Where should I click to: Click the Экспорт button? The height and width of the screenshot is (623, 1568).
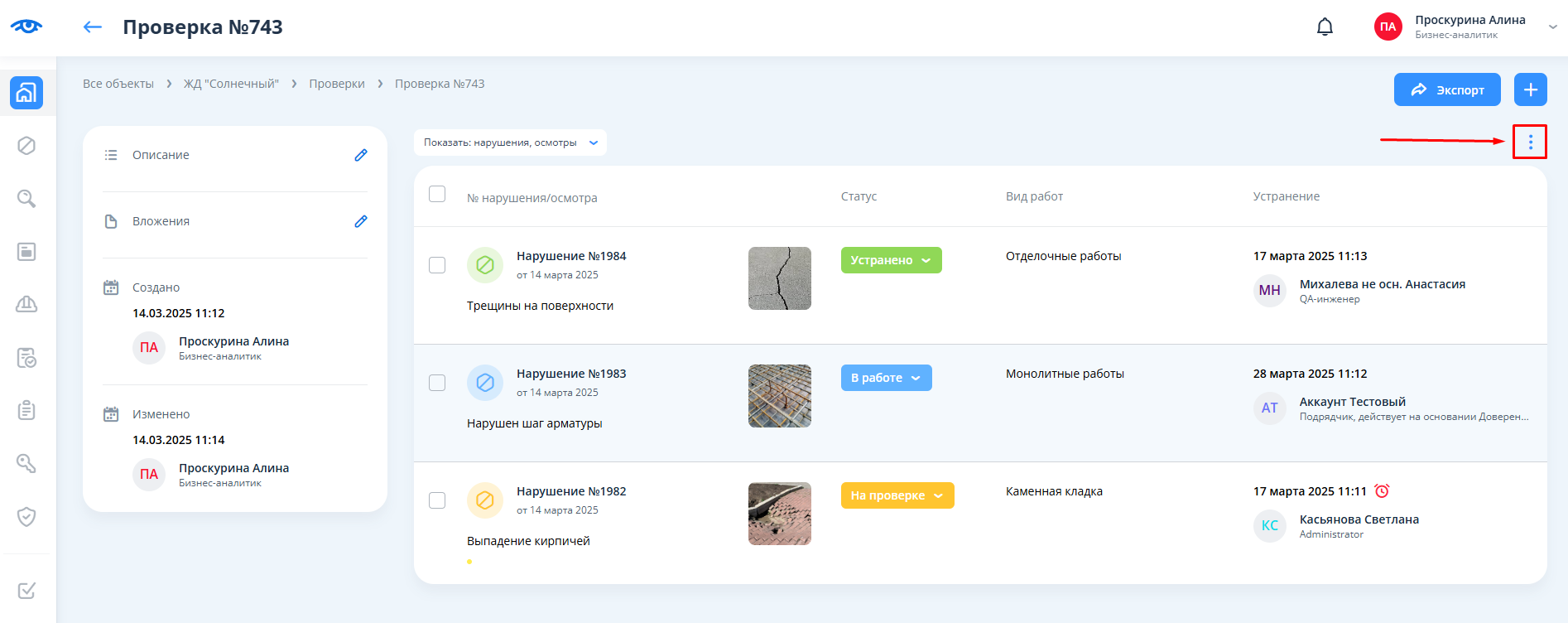[1446, 89]
